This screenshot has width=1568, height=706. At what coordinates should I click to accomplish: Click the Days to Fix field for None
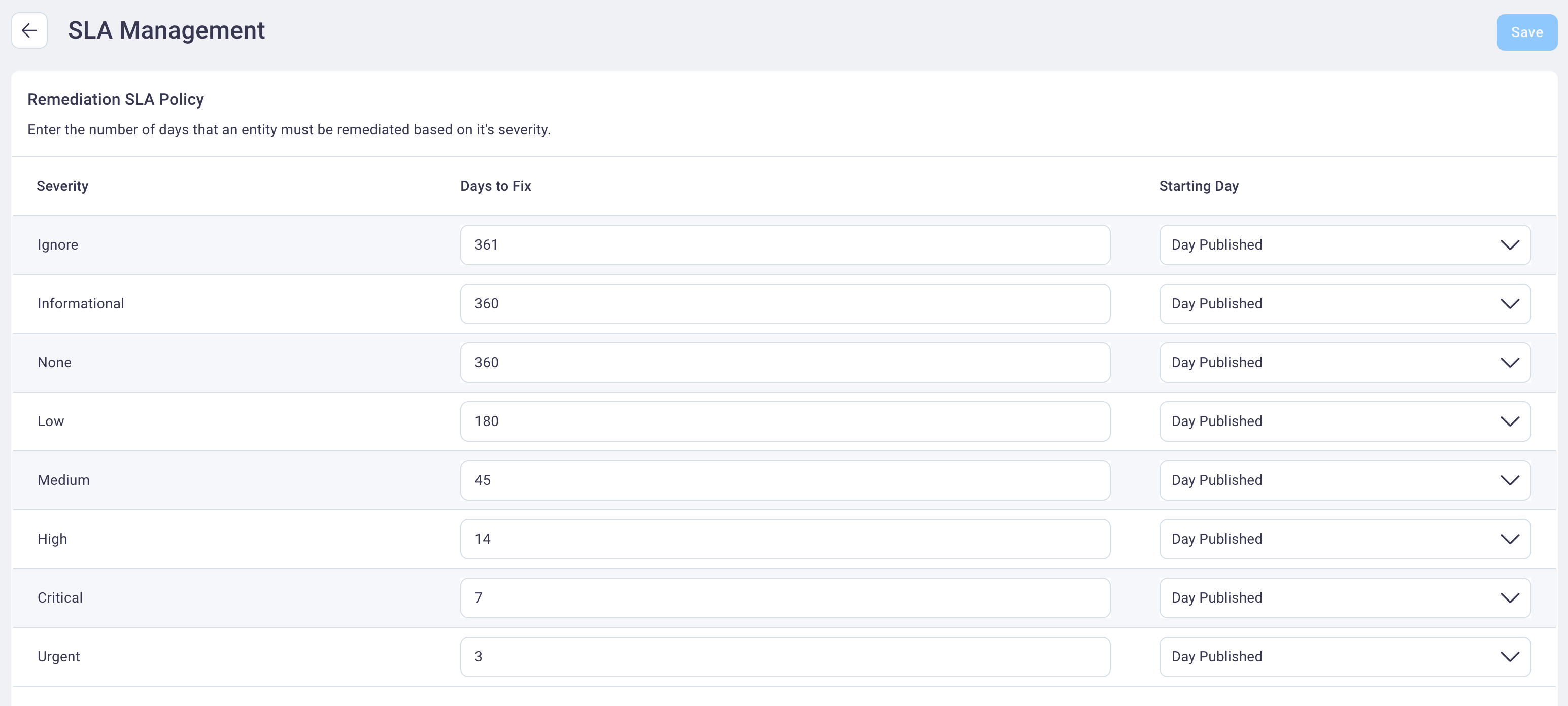(x=785, y=362)
